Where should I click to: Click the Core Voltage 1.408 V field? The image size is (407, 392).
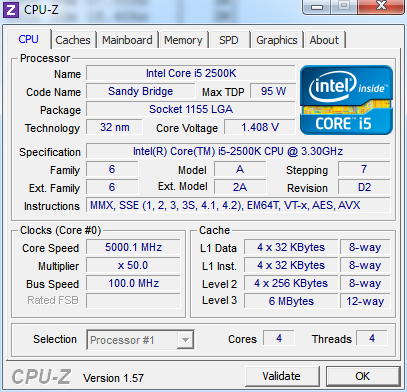click(260, 127)
